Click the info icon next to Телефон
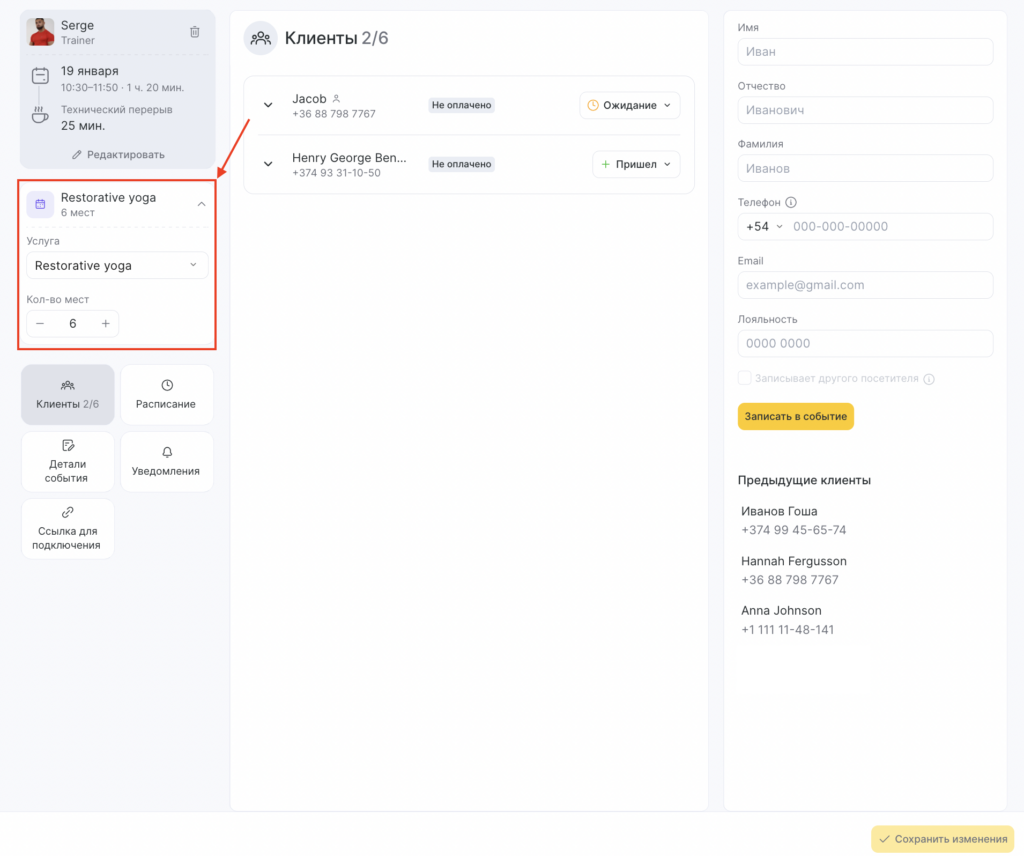This screenshot has height=856, width=1024. coord(791,202)
